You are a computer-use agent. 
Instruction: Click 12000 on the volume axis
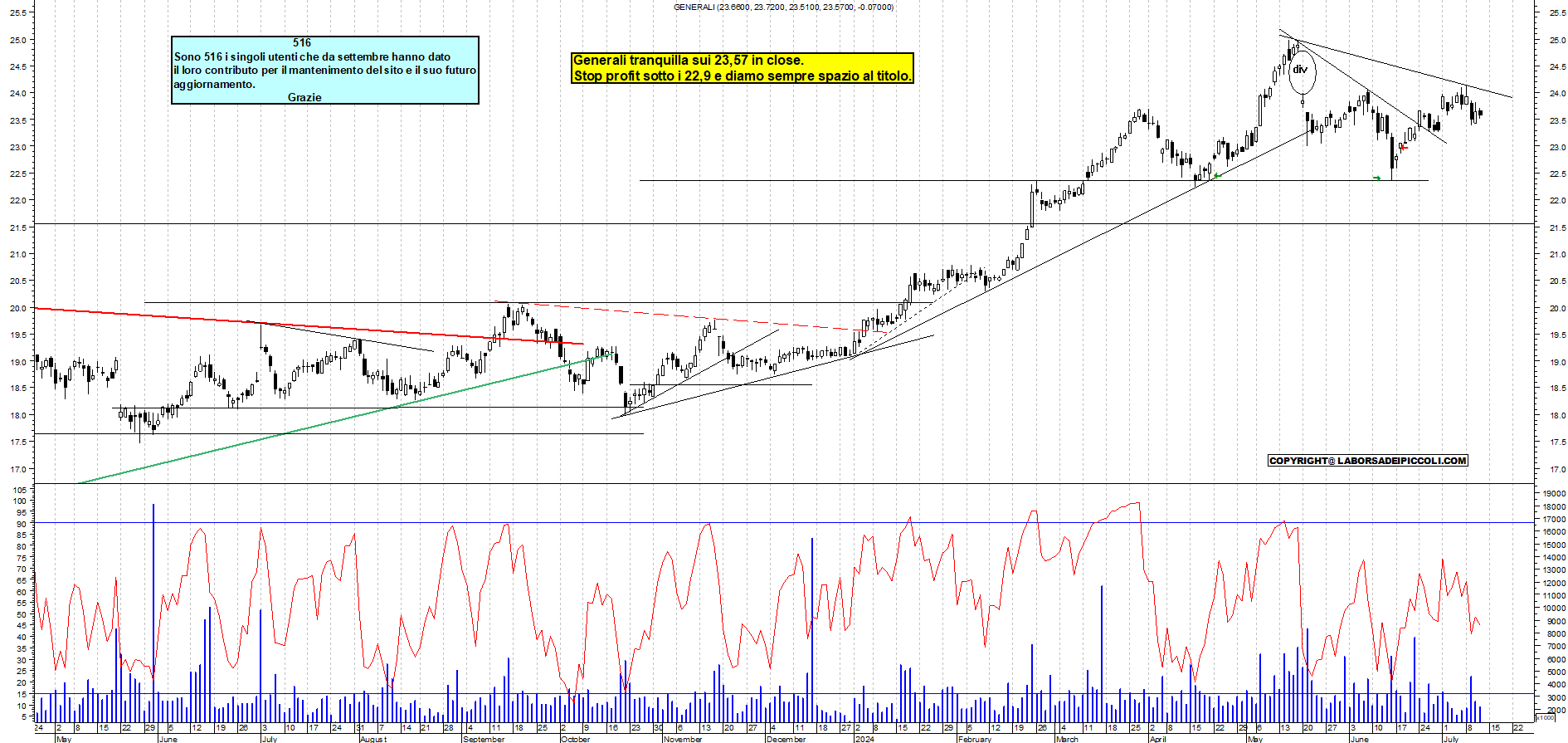[x=1553, y=583]
